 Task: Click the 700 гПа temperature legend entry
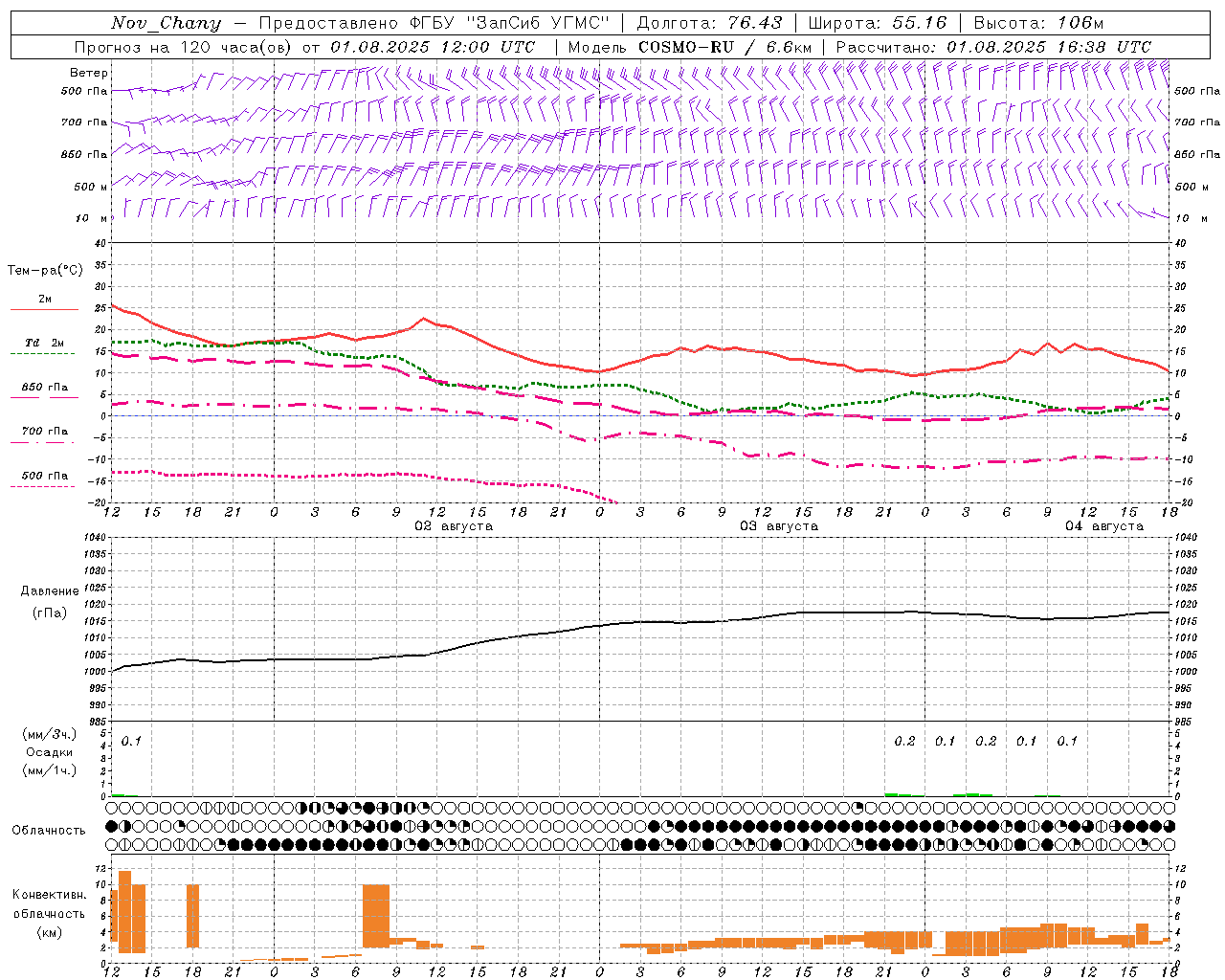[45, 432]
